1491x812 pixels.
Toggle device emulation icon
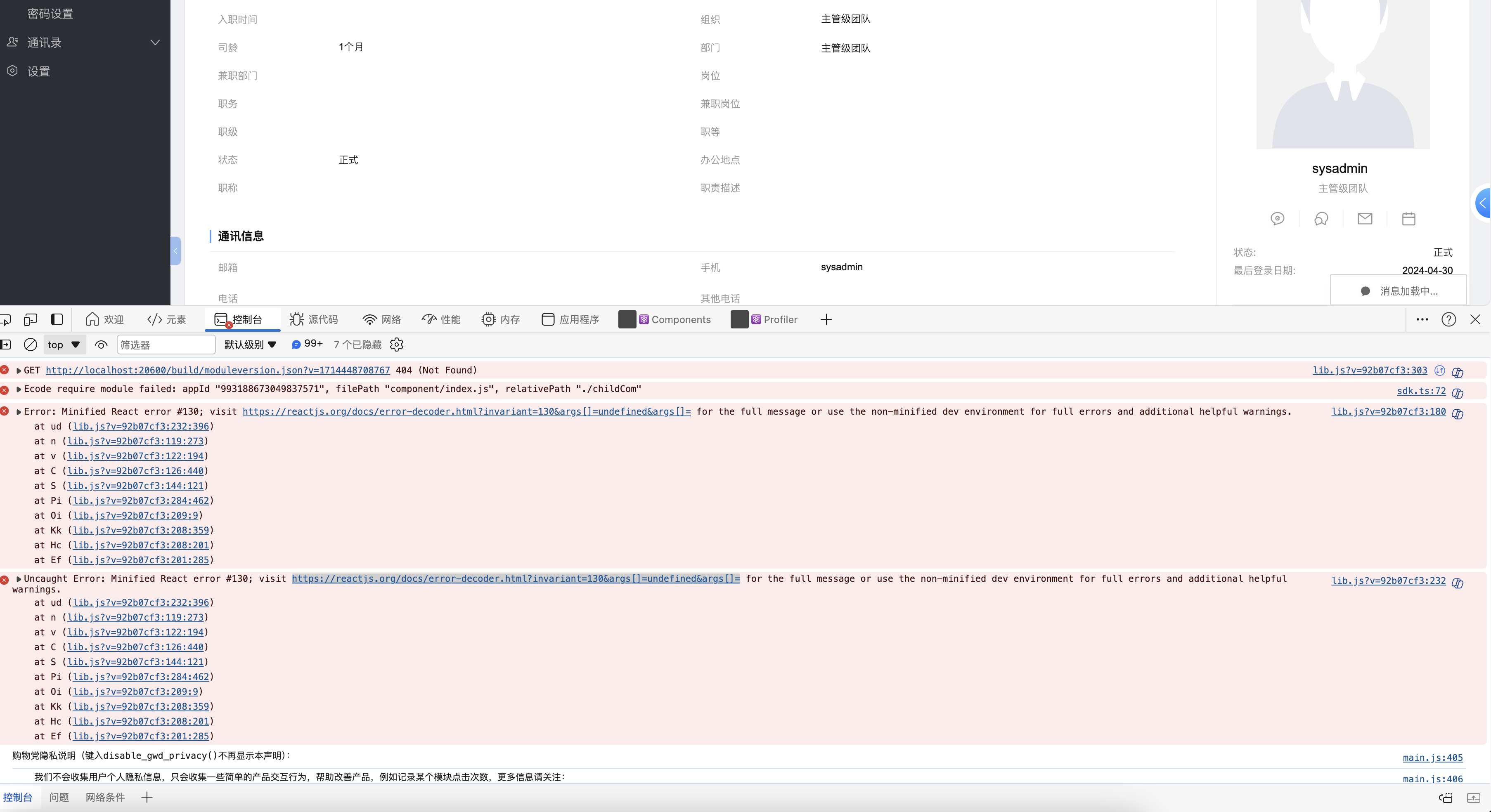pos(31,319)
